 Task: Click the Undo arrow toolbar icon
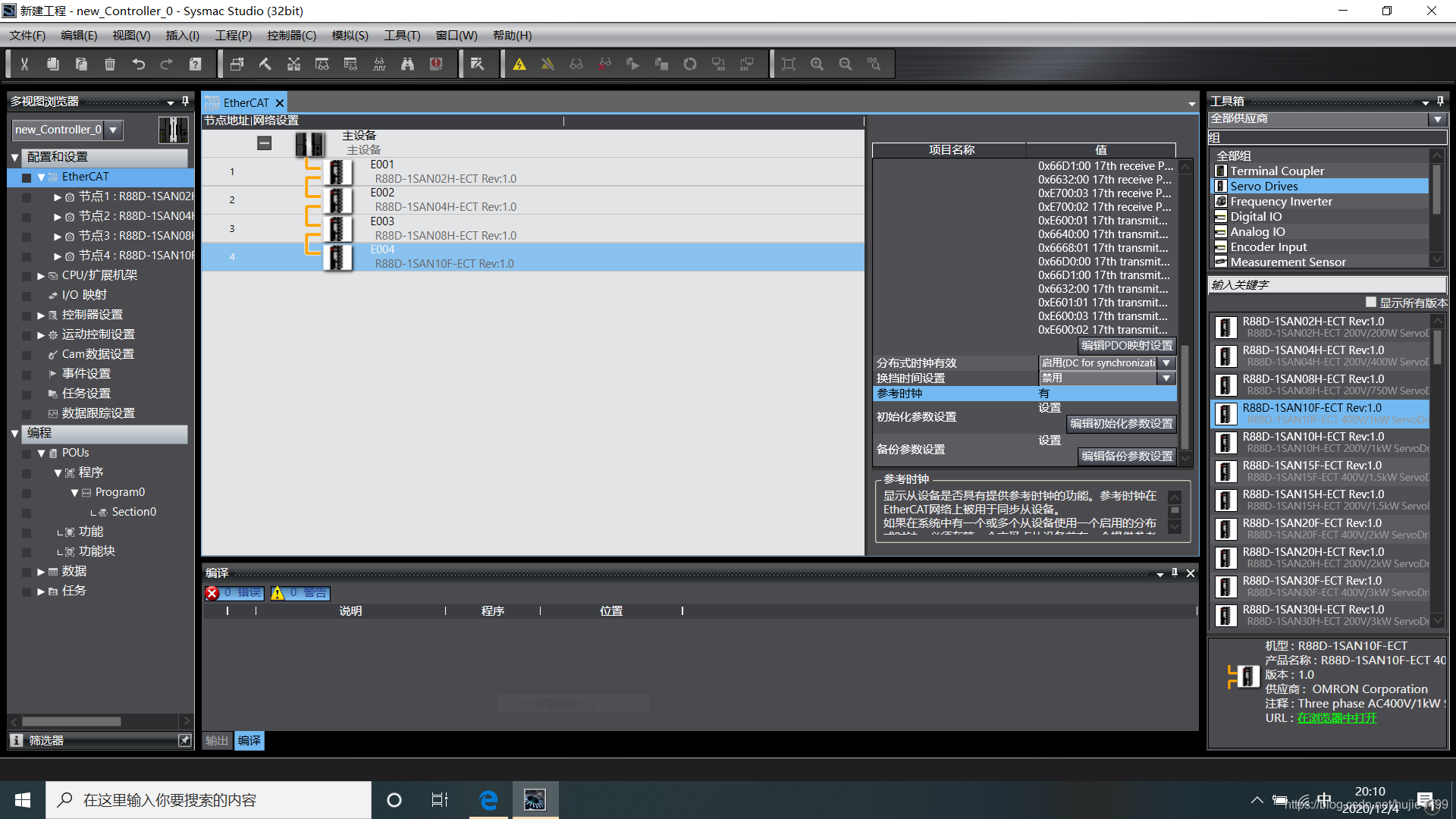[x=138, y=64]
